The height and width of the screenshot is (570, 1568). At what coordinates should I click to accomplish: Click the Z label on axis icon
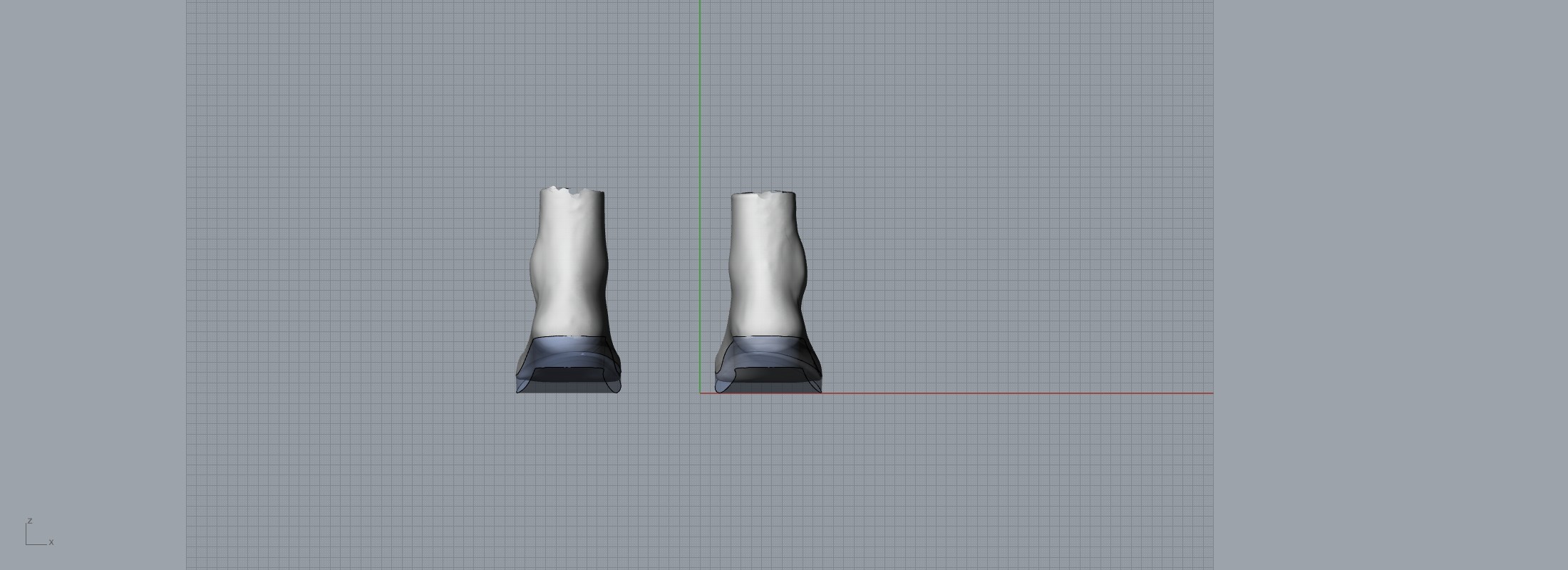click(30, 521)
